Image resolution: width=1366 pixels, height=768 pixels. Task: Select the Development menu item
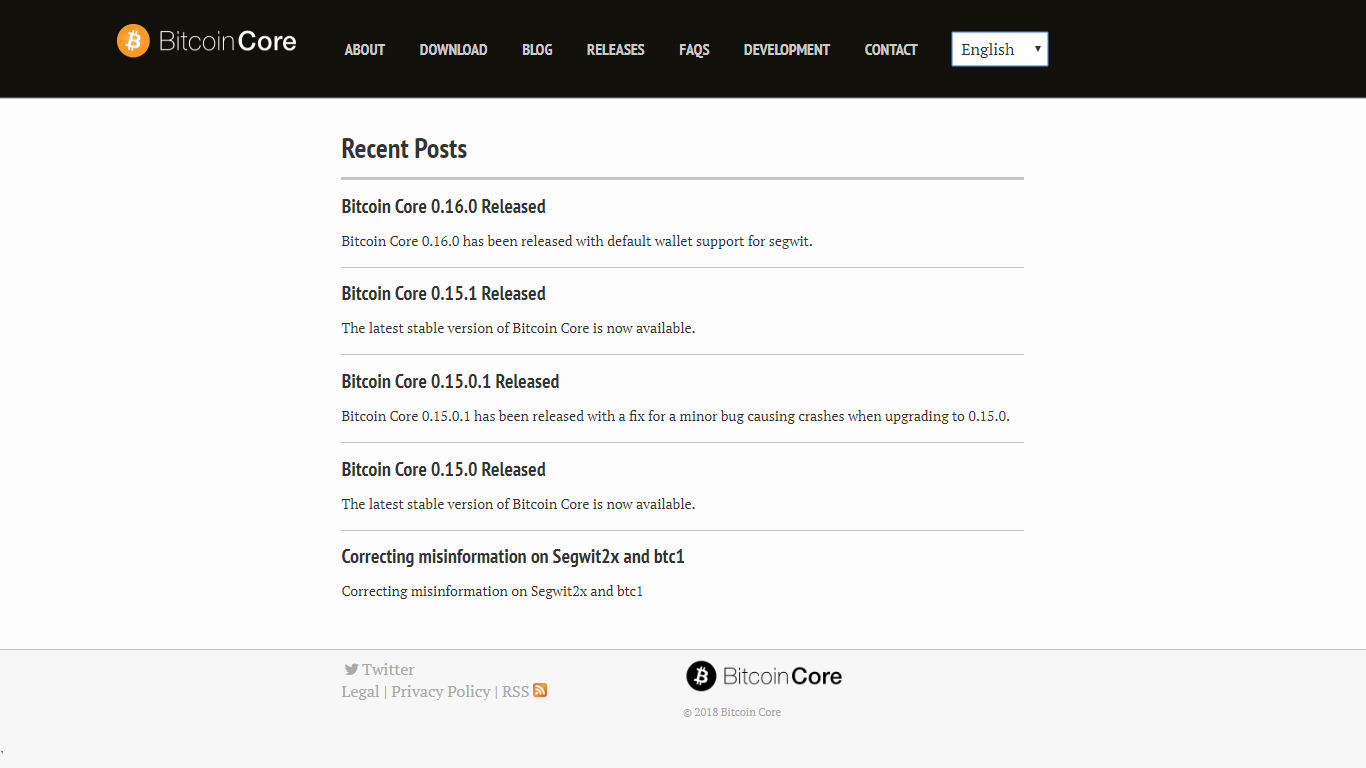787,50
